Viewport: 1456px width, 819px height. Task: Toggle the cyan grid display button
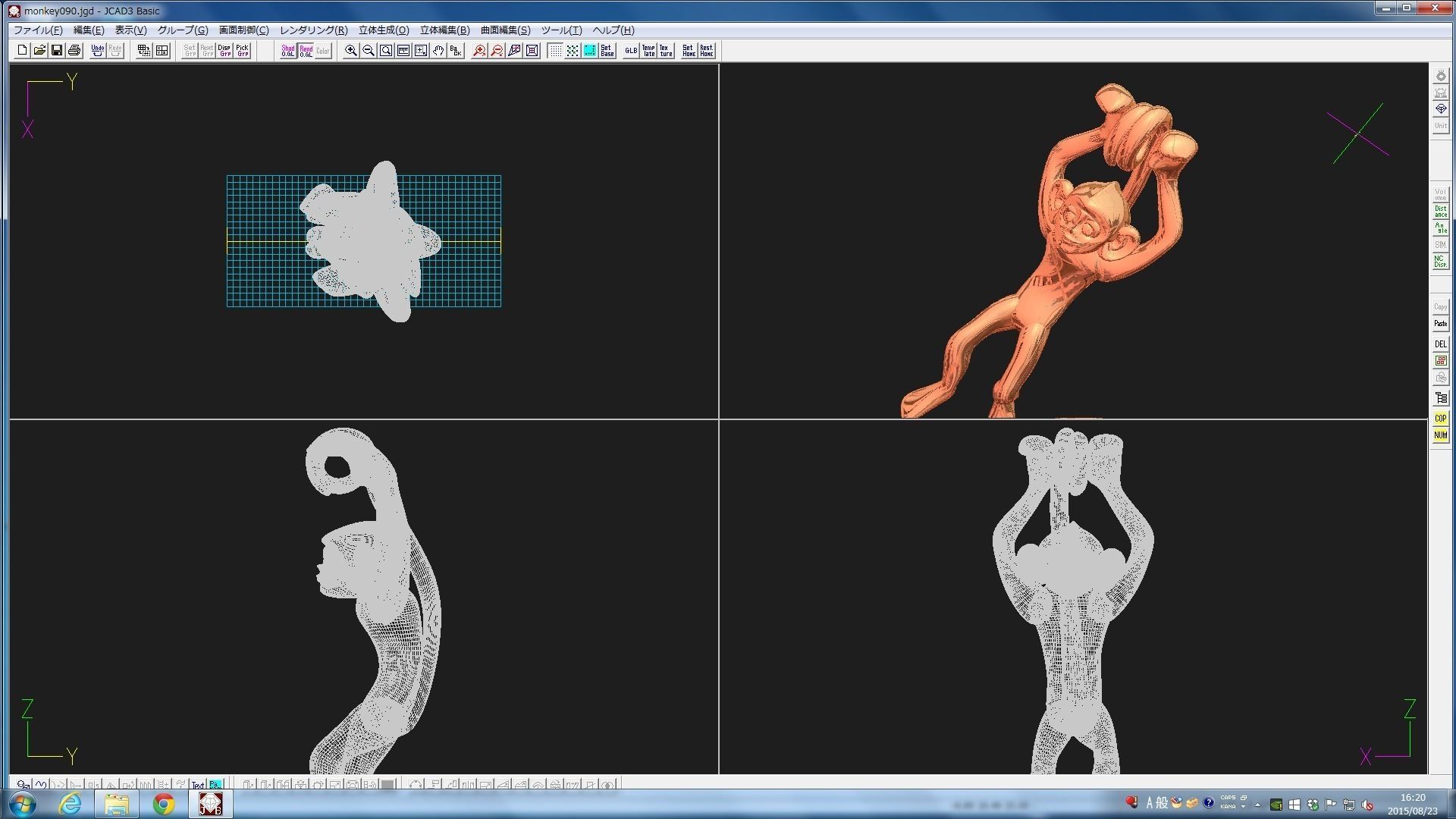pyautogui.click(x=589, y=50)
